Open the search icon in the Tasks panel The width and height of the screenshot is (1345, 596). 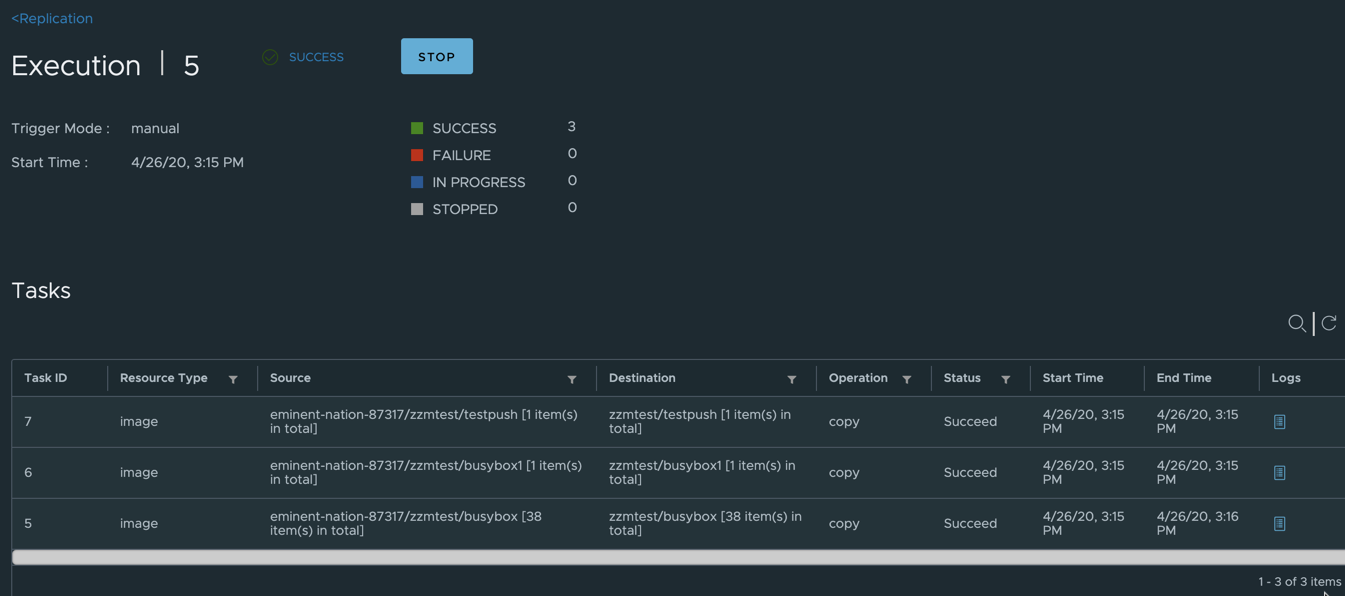(1297, 323)
